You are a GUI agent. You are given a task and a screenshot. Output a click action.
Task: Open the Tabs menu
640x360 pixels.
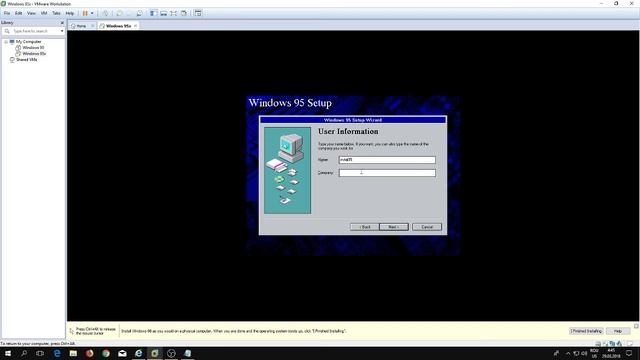coord(56,13)
